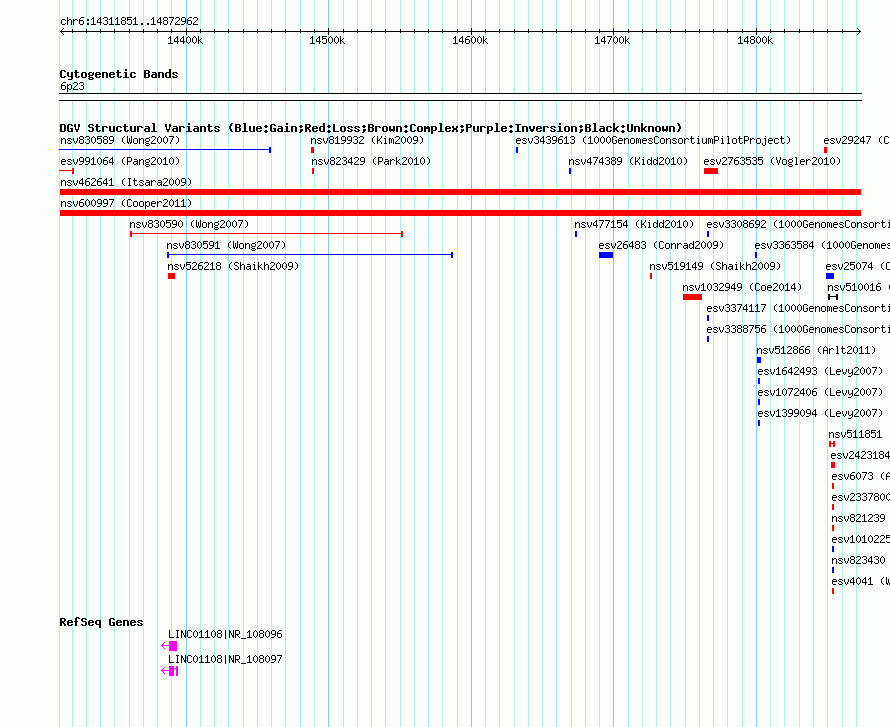Open nsv477154 (Kidd2010) variant label
The height and width of the screenshot is (727, 890).
tap(634, 224)
